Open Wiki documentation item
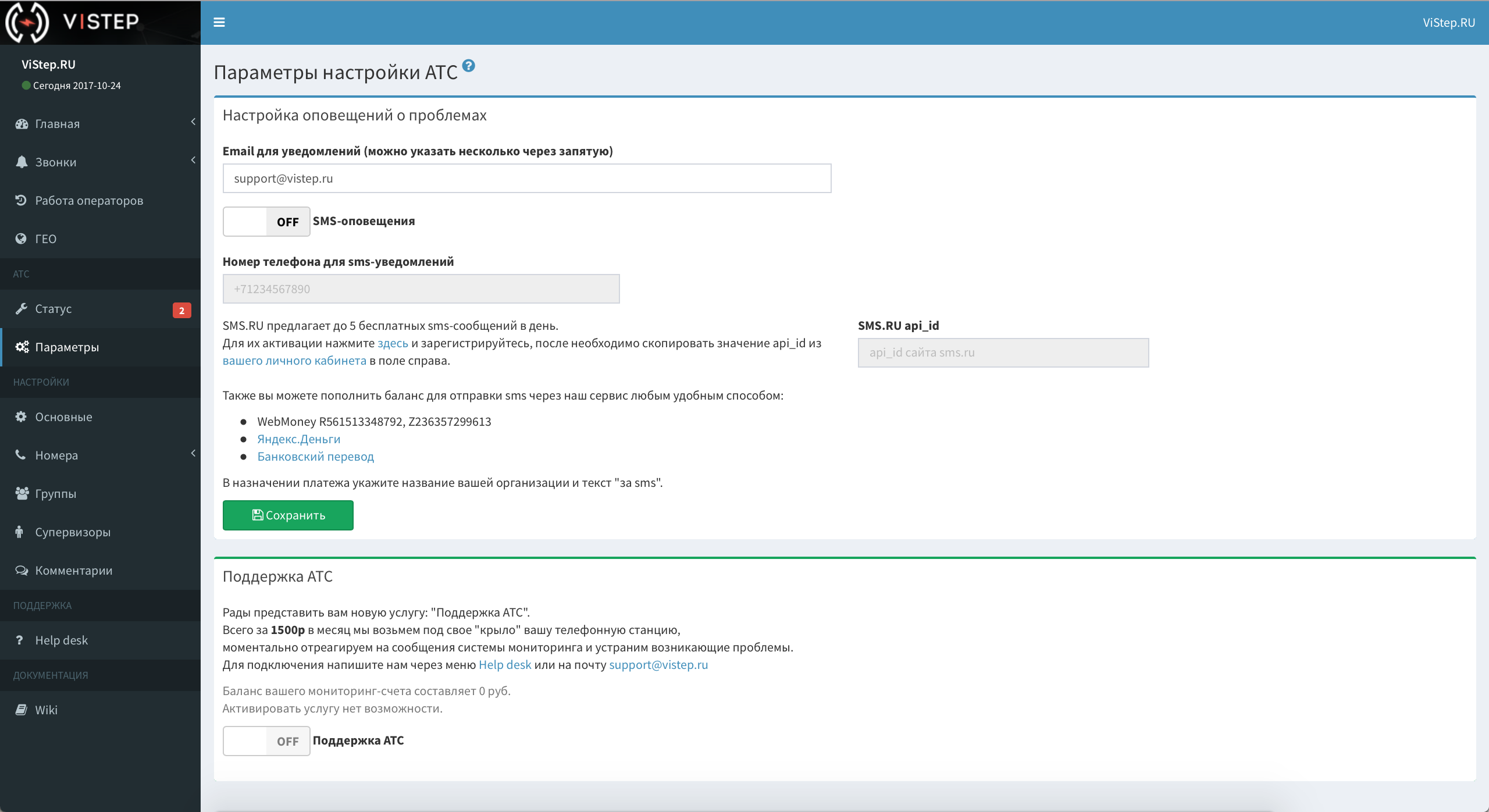1489x812 pixels. (x=100, y=710)
